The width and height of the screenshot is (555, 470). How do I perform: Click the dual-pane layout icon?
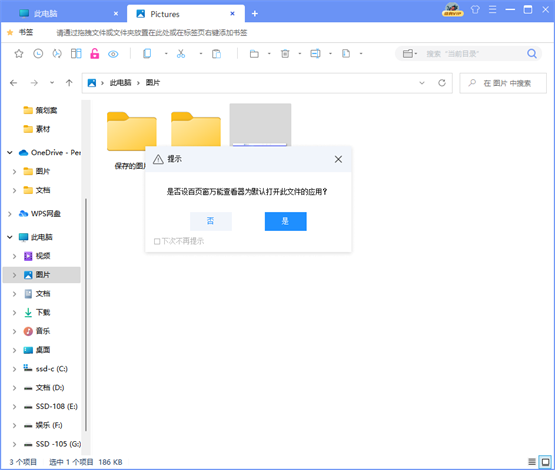[x=76, y=54]
